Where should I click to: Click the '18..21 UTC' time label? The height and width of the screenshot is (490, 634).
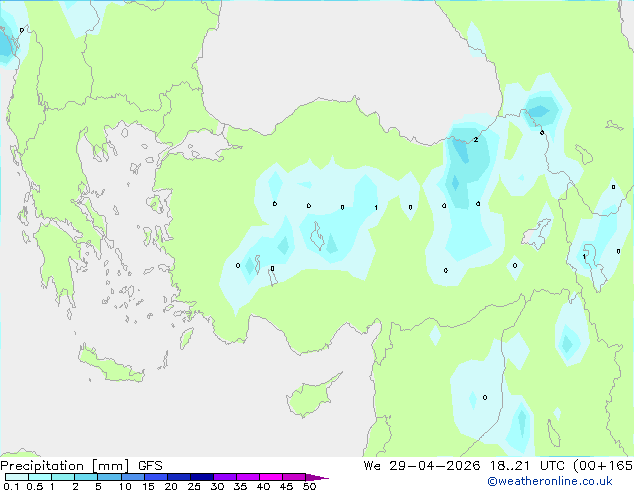click(x=526, y=466)
